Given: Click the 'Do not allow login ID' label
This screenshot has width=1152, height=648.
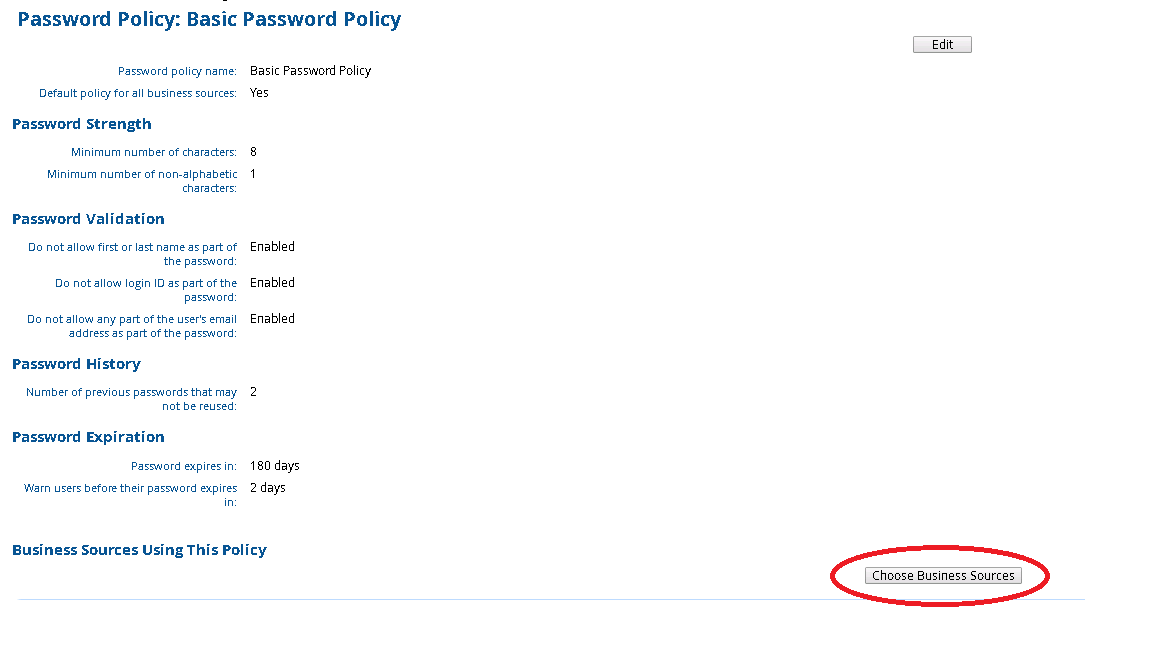Looking at the screenshot, I should (146, 290).
